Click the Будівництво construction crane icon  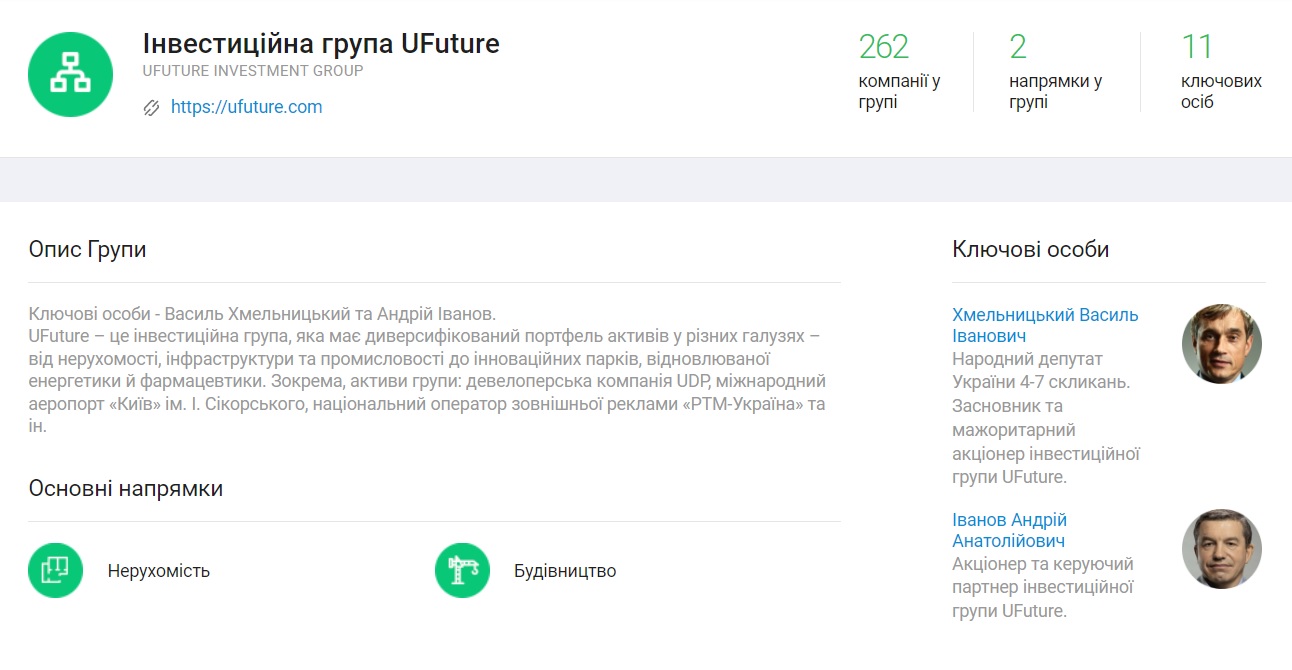462,571
